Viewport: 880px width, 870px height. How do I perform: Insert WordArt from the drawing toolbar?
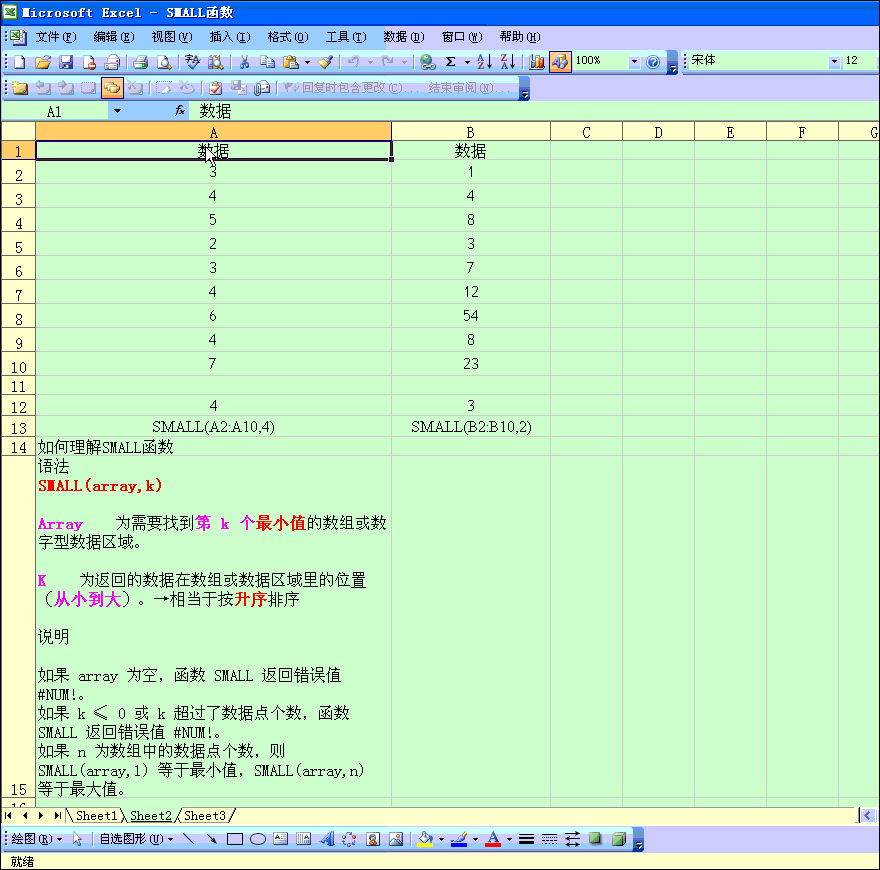click(326, 839)
